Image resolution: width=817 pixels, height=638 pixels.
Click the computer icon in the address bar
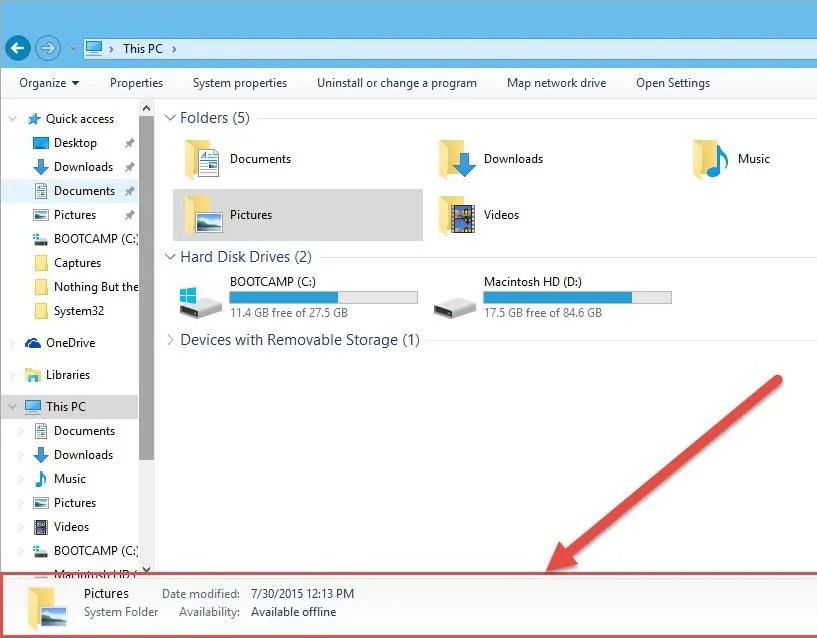tap(94, 48)
